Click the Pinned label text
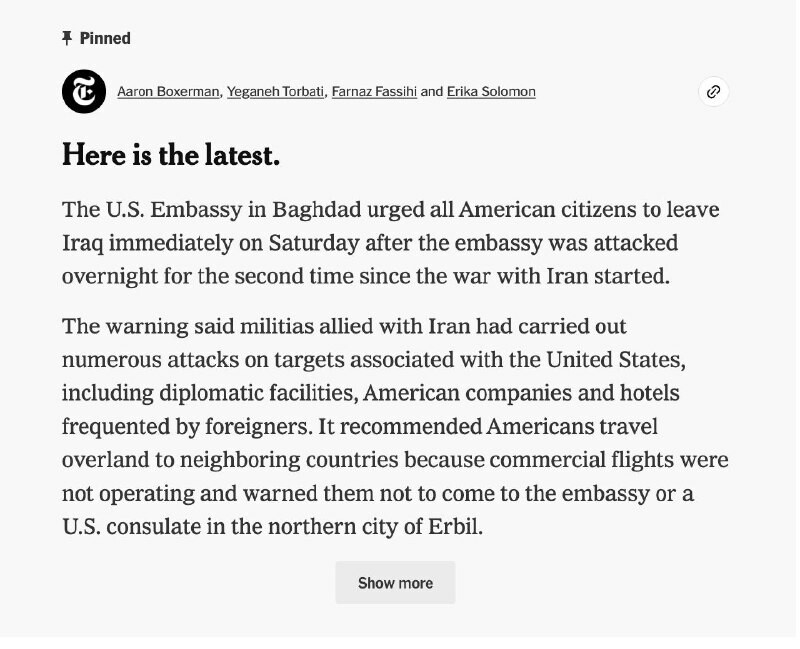The width and height of the screenshot is (800, 649). coord(105,38)
